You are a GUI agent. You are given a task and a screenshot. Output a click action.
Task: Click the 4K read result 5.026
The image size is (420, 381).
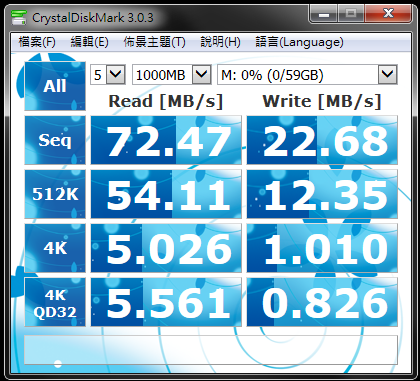pos(166,248)
